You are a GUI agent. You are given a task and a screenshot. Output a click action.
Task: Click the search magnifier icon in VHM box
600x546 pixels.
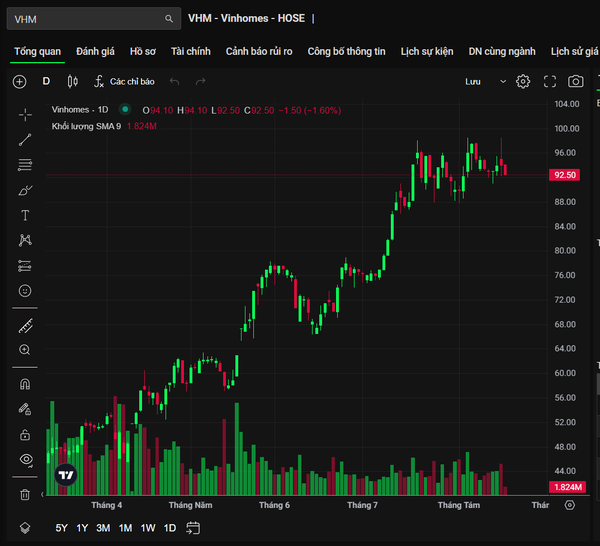(168, 19)
